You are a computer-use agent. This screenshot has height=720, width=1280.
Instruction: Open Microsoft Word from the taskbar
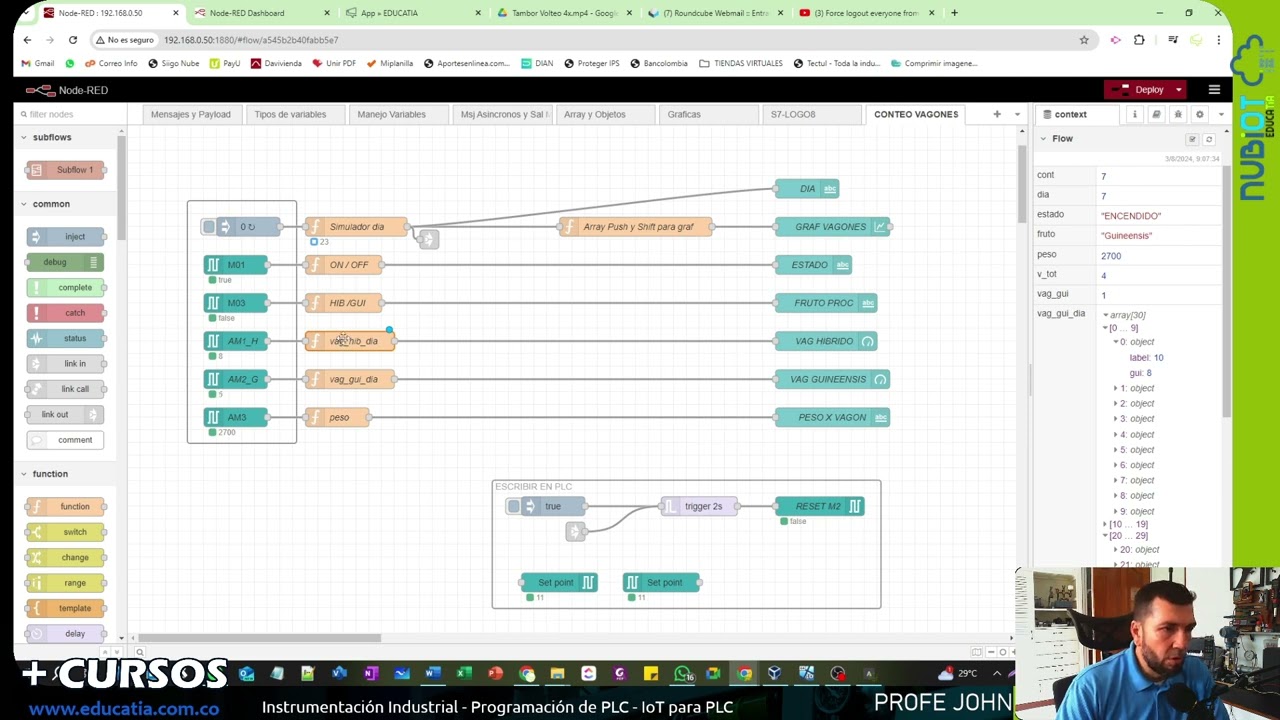point(432,673)
